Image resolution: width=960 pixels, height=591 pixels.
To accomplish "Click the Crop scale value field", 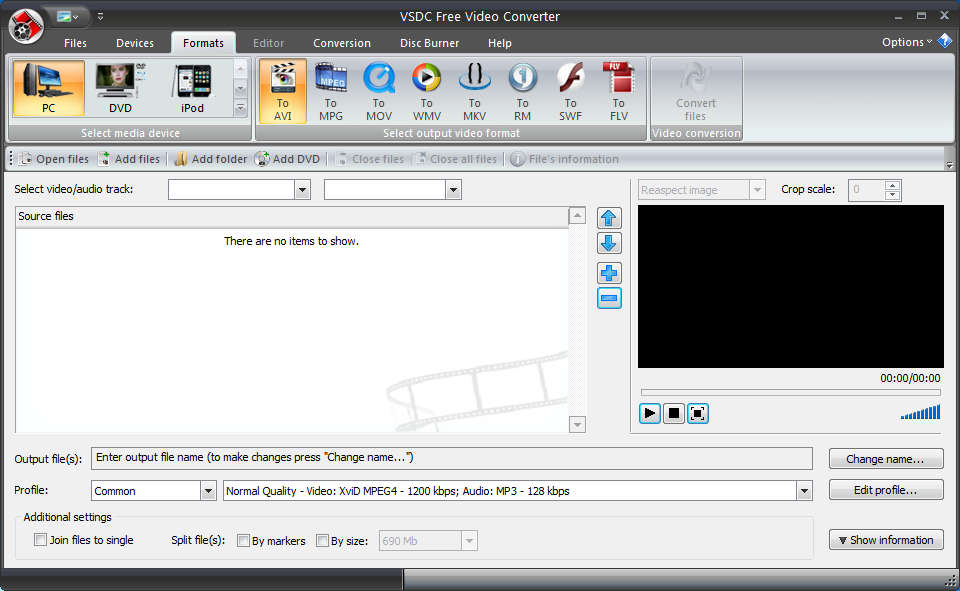I will tap(867, 190).
